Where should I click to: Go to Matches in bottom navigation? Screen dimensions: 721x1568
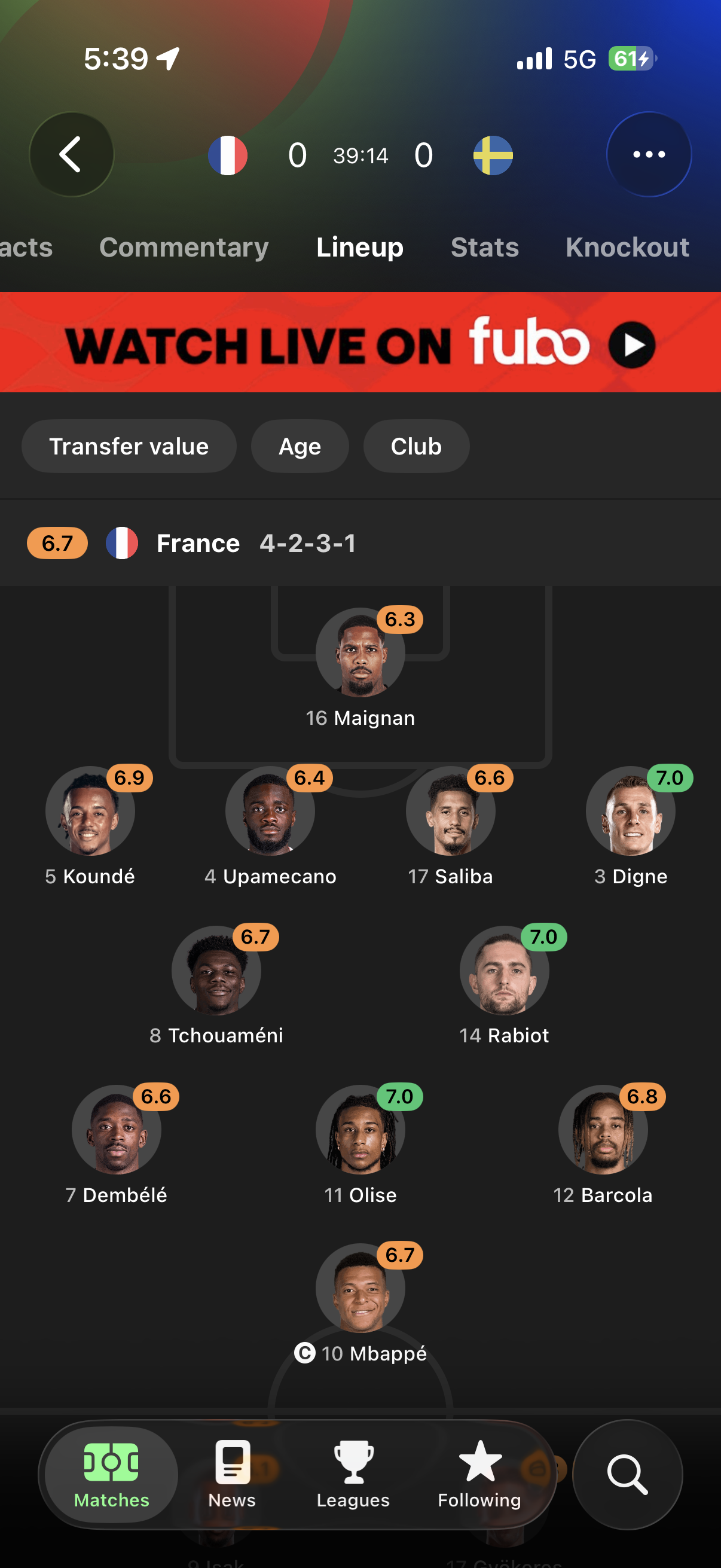[x=111, y=1474]
